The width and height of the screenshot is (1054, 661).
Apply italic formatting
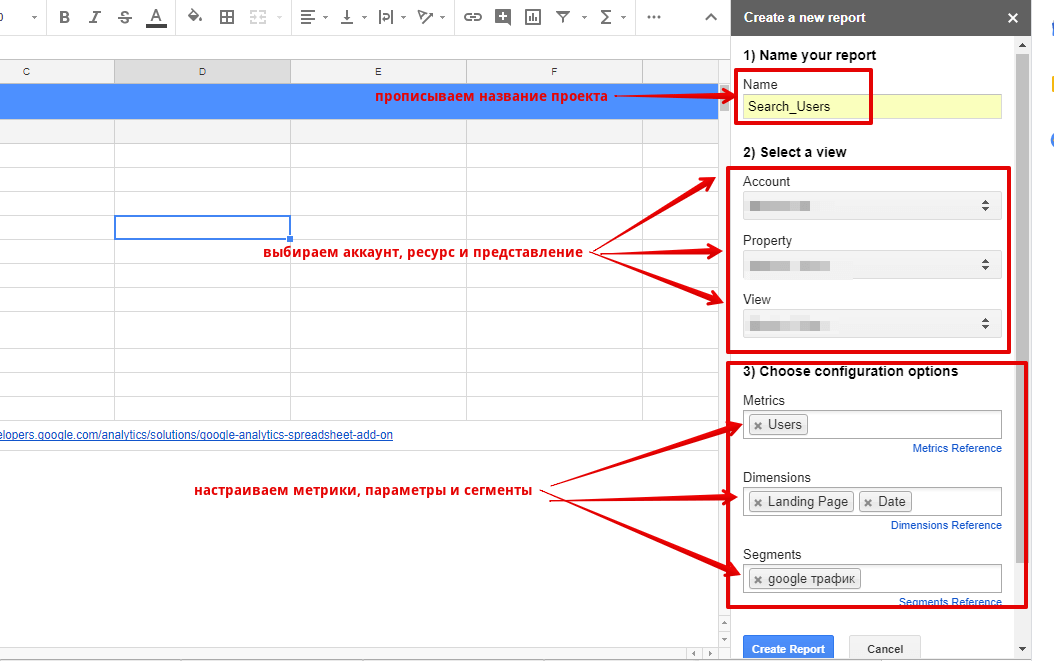pyautogui.click(x=95, y=17)
